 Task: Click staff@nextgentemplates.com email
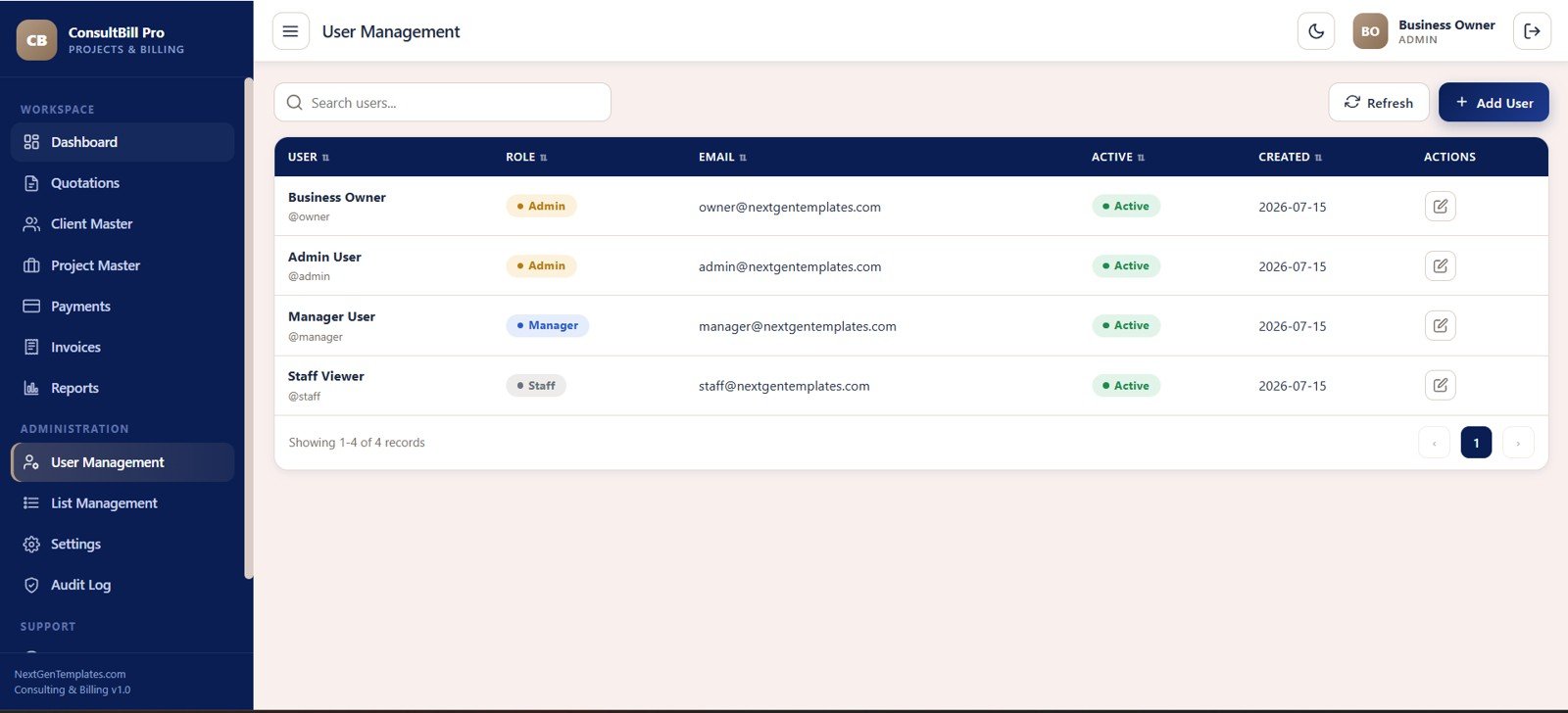tap(784, 386)
